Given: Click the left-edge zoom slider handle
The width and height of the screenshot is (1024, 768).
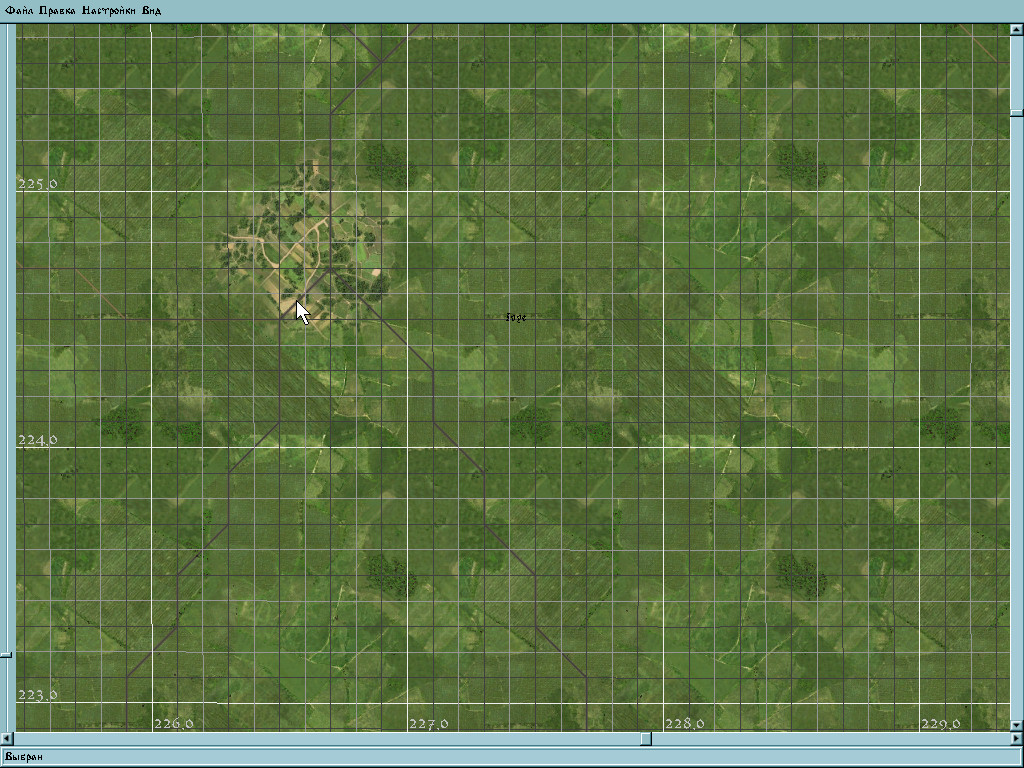Looking at the screenshot, I should click(6, 654).
